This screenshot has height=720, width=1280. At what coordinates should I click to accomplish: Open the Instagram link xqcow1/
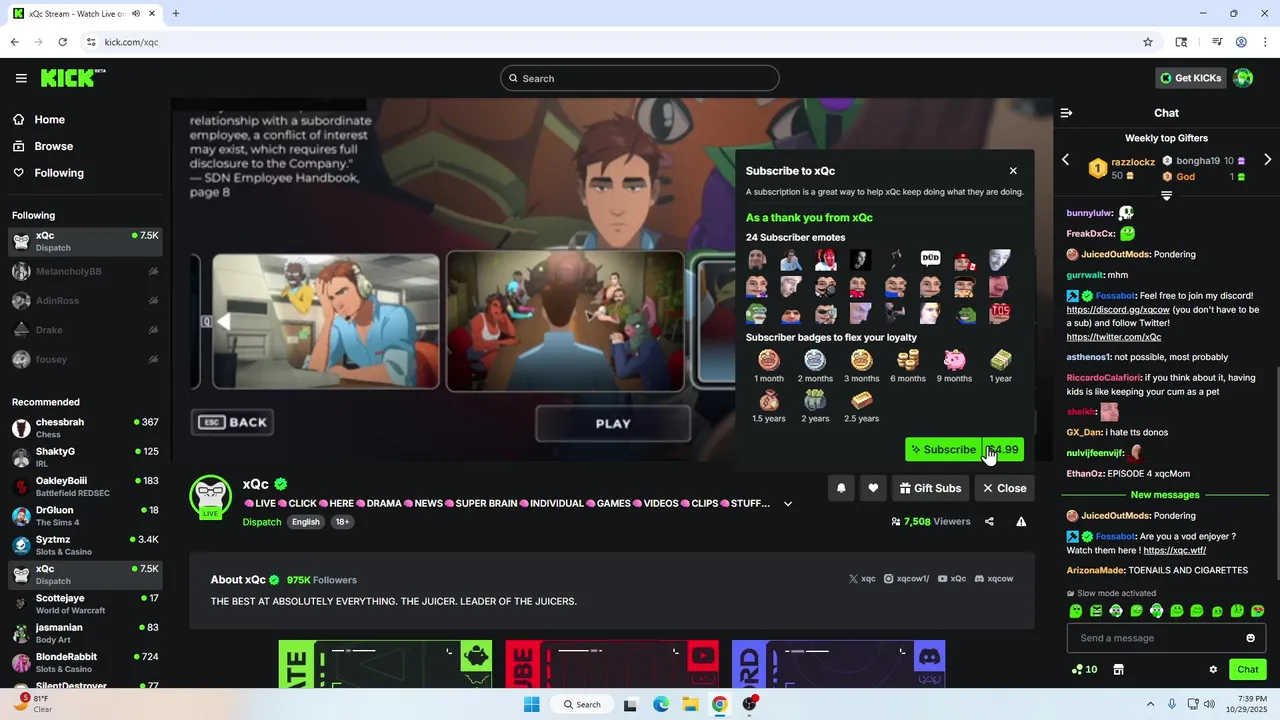[x=907, y=579]
